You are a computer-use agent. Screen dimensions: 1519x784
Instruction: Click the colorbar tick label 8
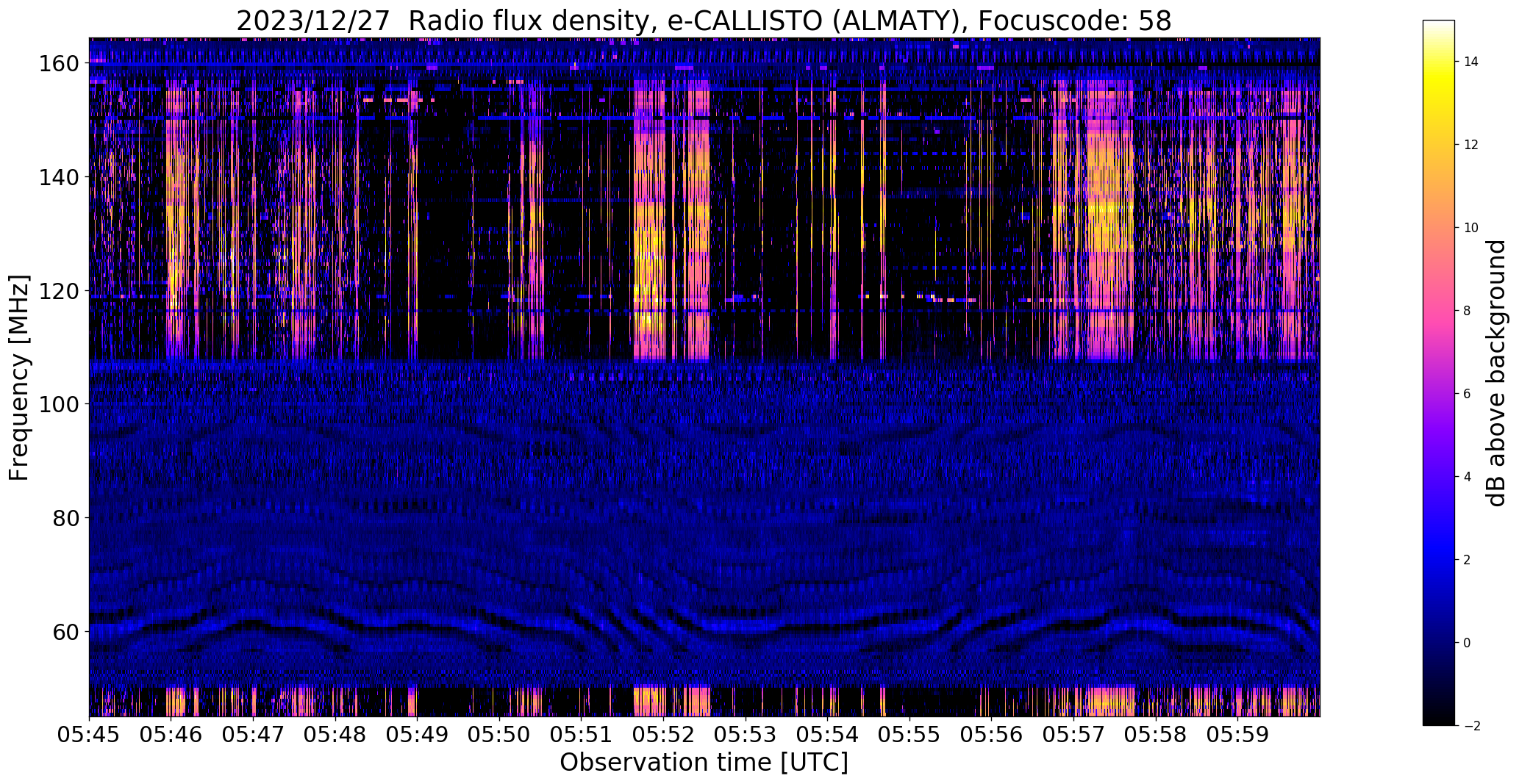[1468, 312]
